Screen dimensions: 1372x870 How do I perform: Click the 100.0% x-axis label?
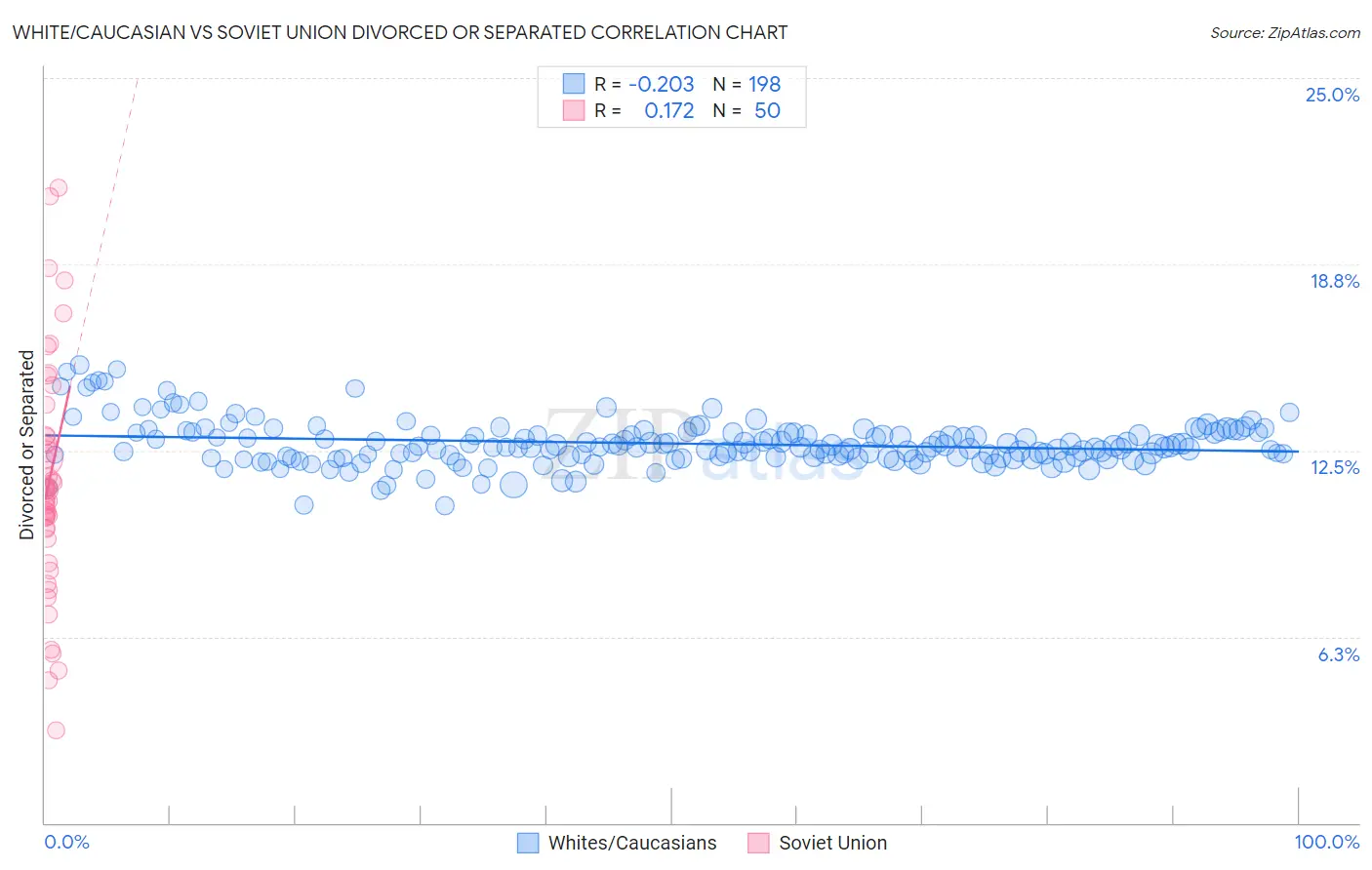tap(1326, 842)
